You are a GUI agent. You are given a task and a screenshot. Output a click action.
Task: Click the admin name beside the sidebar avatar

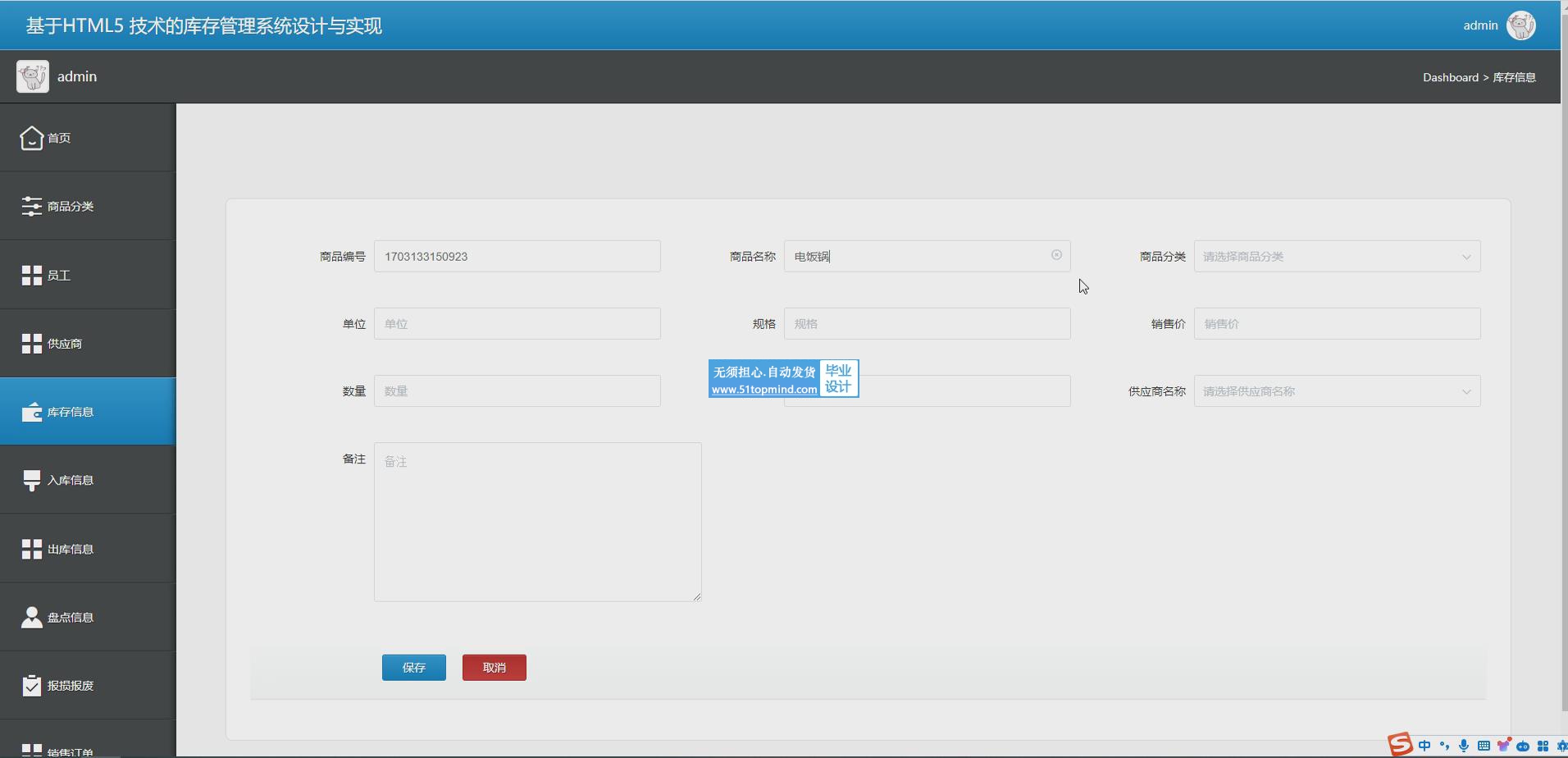coord(77,76)
